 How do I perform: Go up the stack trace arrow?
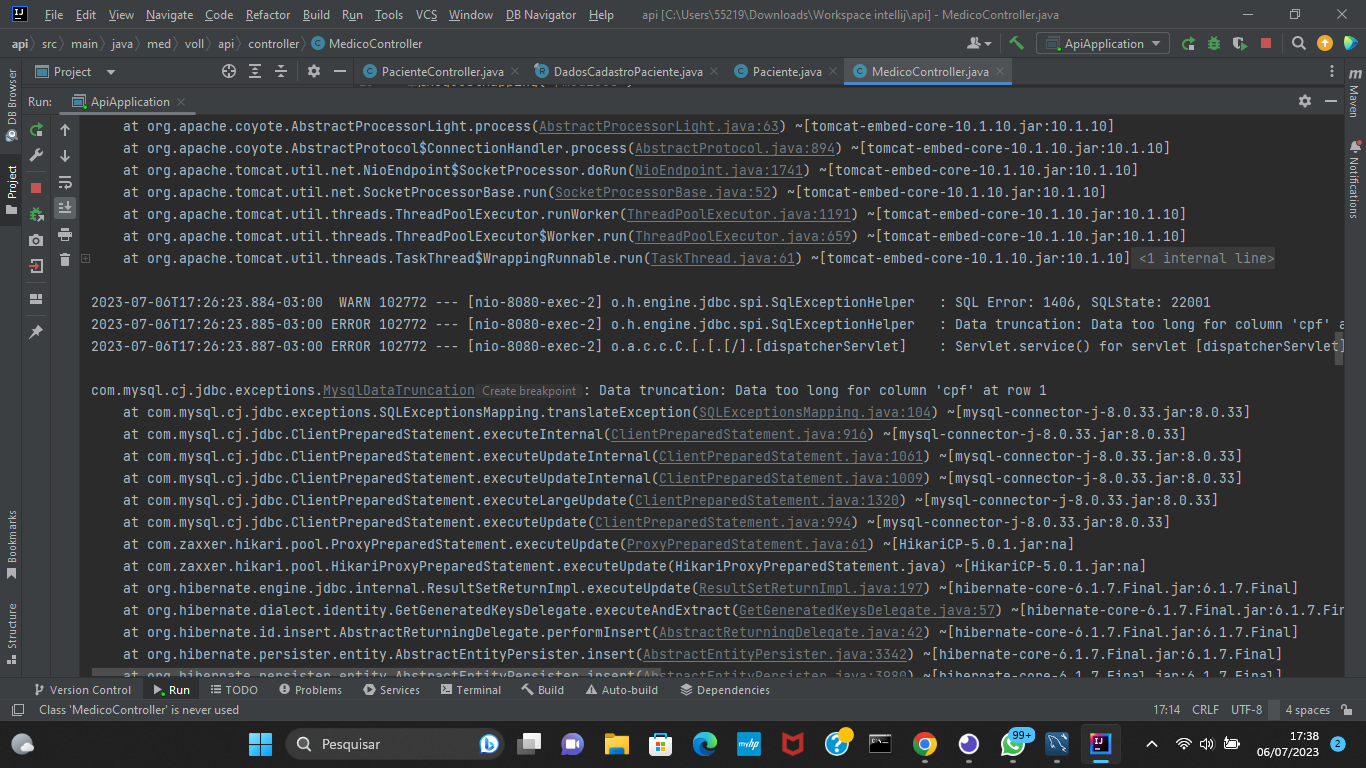click(x=65, y=130)
